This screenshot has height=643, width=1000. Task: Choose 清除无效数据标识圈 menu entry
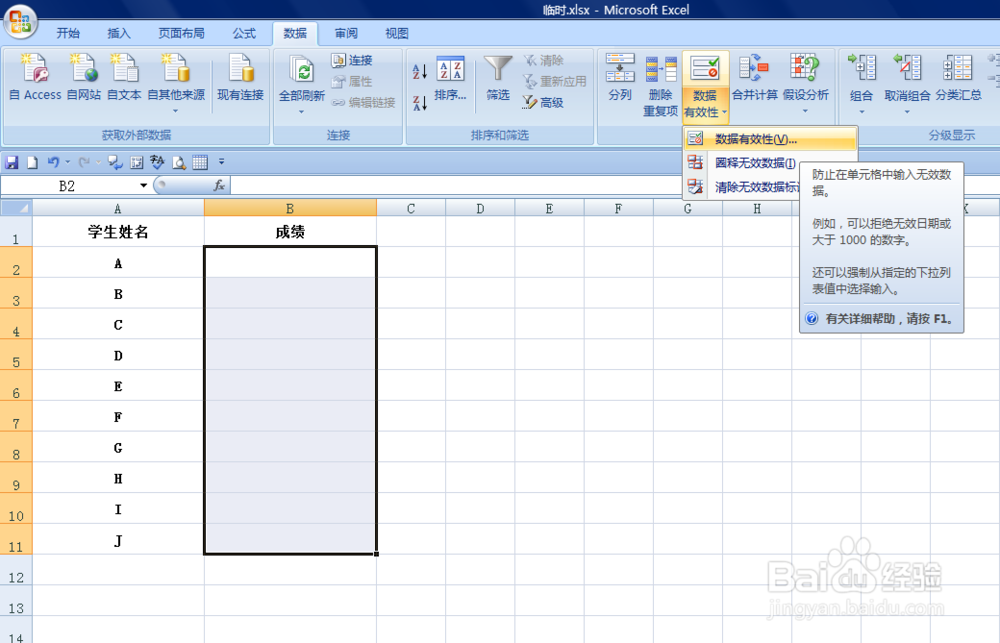(x=743, y=187)
